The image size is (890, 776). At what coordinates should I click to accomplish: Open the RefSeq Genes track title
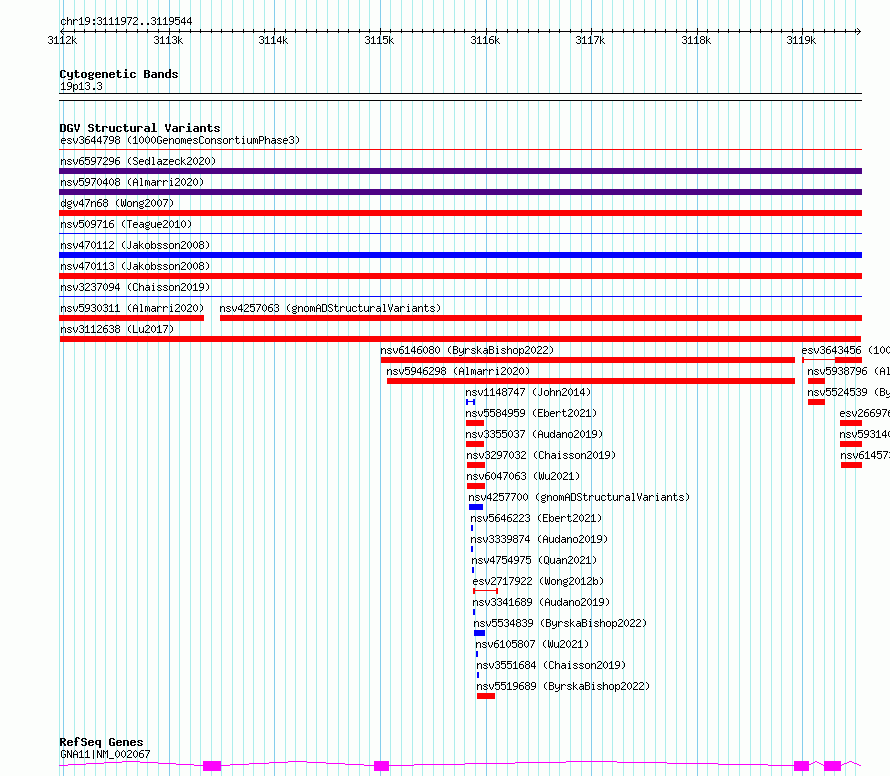[x=101, y=742]
